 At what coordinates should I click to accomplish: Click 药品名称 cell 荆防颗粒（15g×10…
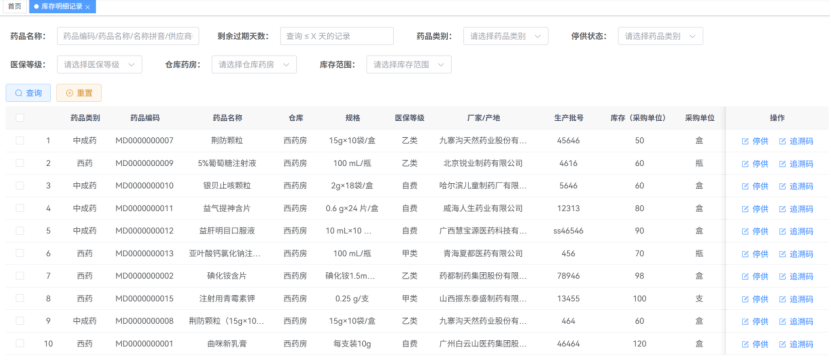[227, 321]
